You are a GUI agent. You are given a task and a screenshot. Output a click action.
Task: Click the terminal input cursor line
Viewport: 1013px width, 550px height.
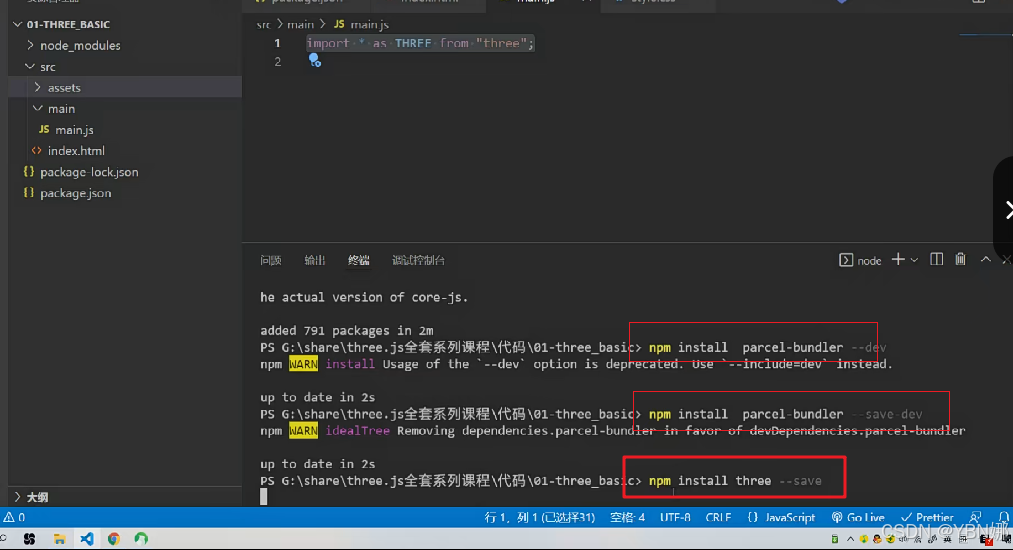click(264, 496)
